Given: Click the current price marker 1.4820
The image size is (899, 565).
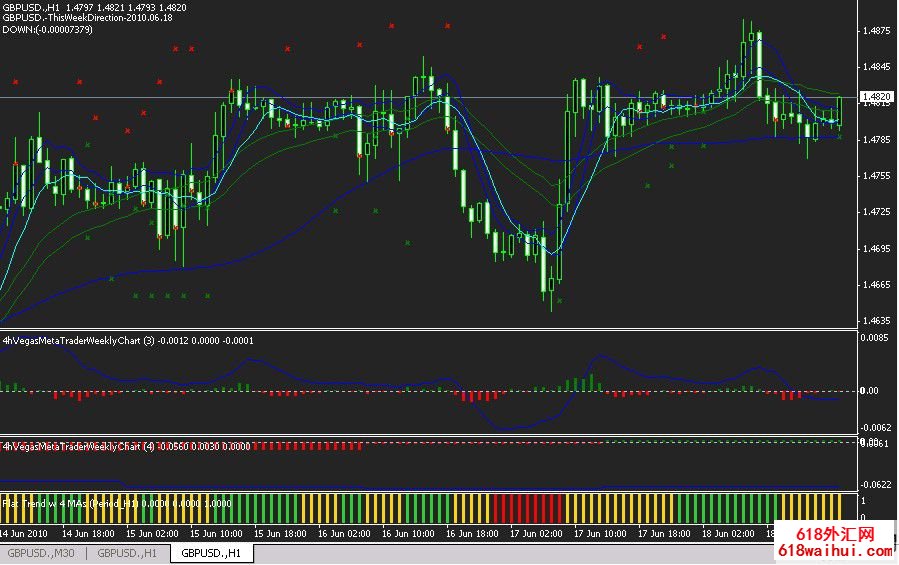Looking at the screenshot, I should pyautogui.click(x=877, y=97).
